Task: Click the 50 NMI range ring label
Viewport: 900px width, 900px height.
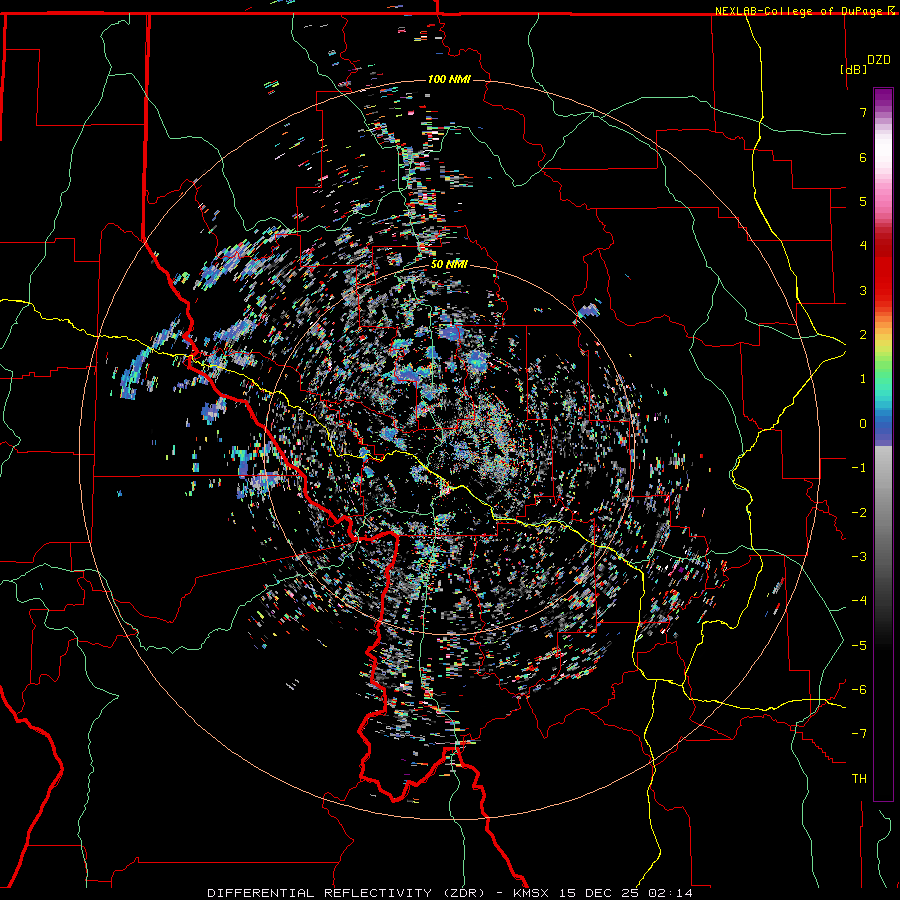Action: (449, 264)
